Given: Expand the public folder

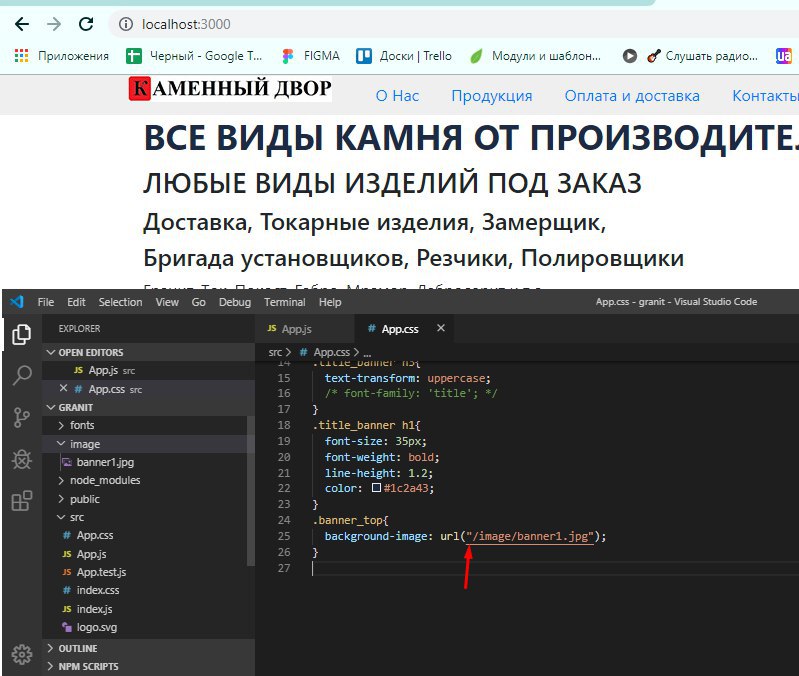Looking at the screenshot, I should [145, 499].
